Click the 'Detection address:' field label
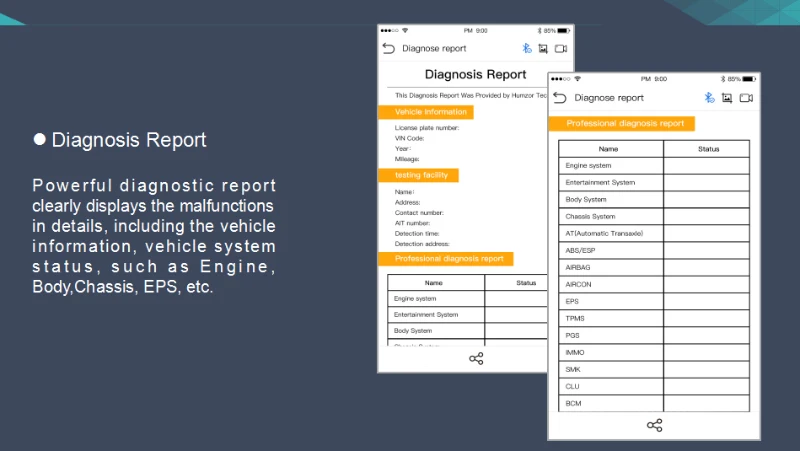Viewport: 800px width, 451px height. tap(421, 244)
